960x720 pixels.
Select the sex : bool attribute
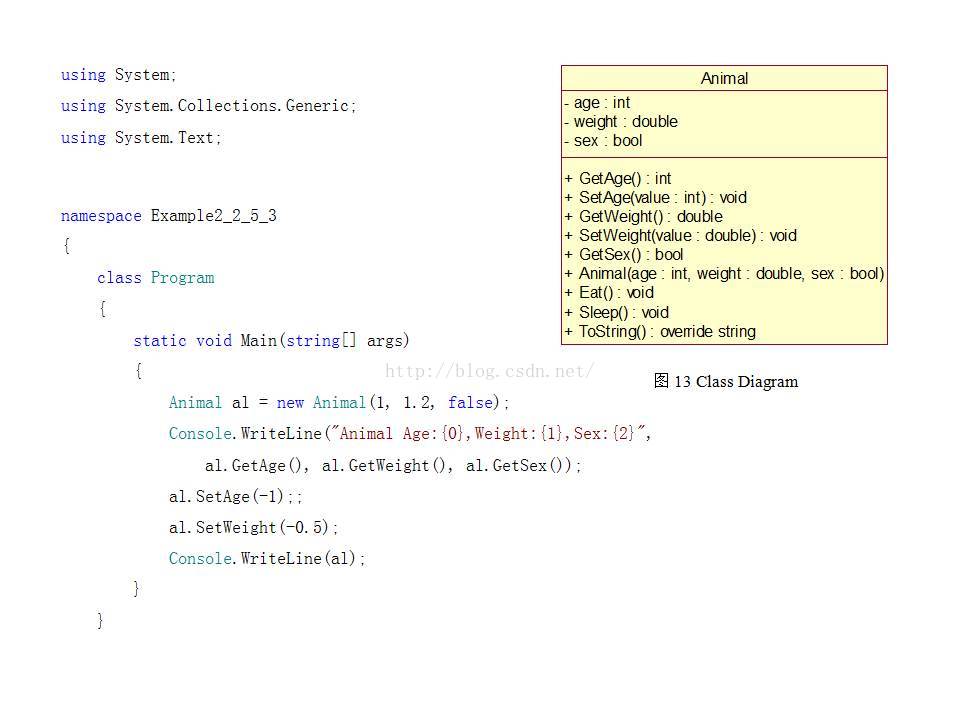(603, 141)
